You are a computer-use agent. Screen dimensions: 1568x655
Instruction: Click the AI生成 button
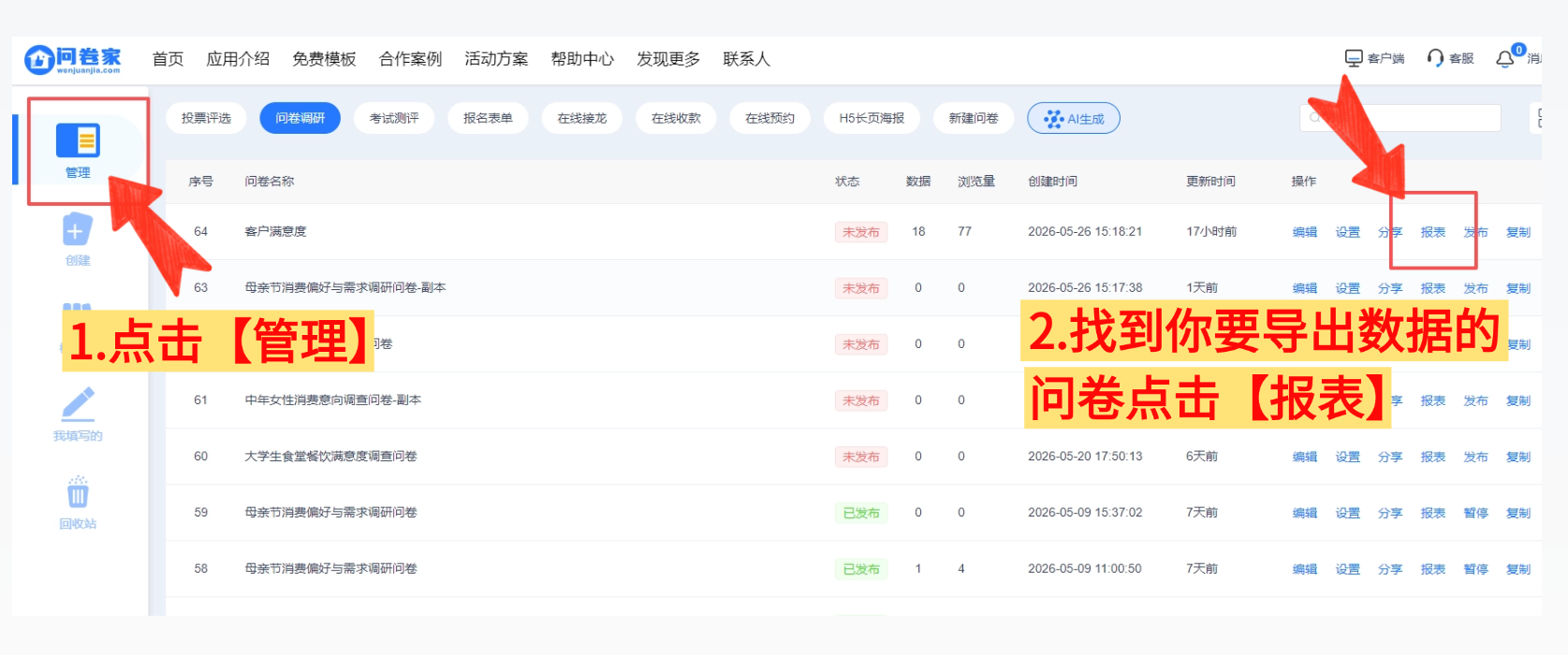[1074, 119]
